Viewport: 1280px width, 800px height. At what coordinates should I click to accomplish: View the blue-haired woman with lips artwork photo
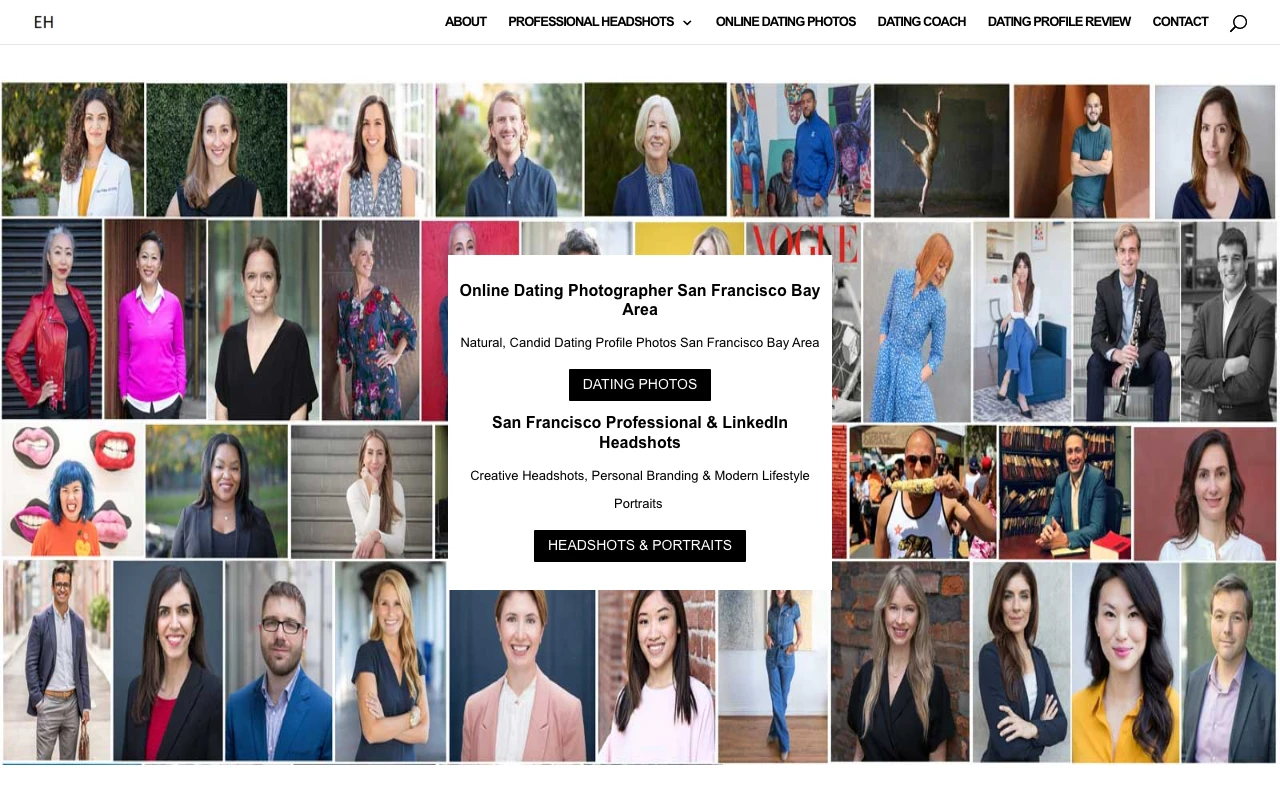[73, 490]
